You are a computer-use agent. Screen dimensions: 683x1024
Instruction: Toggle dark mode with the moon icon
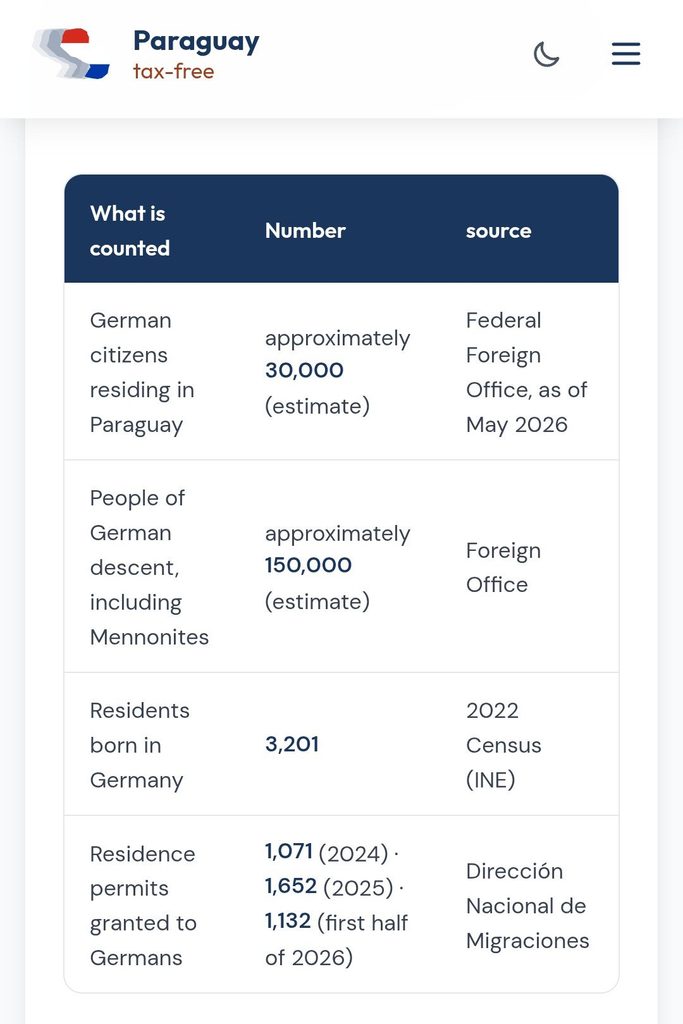pyautogui.click(x=546, y=54)
